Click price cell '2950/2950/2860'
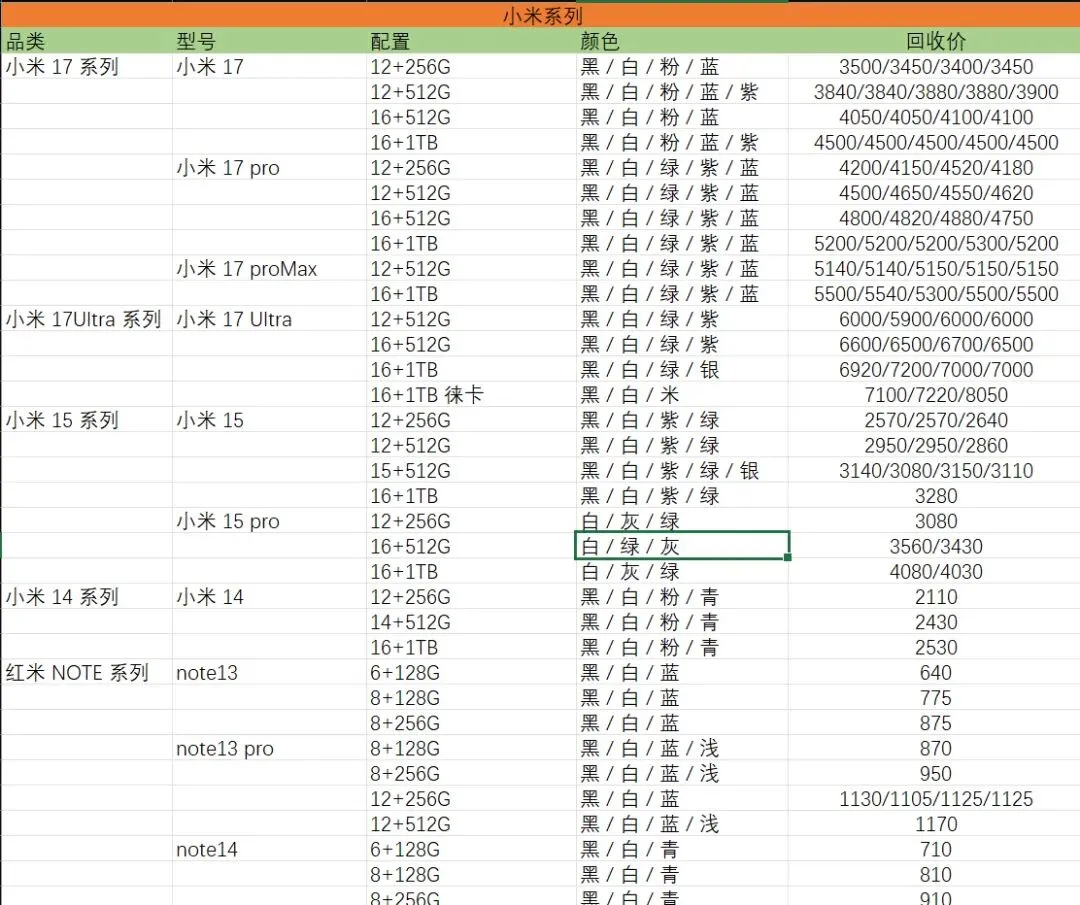This screenshot has width=1080, height=905. click(935, 446)
